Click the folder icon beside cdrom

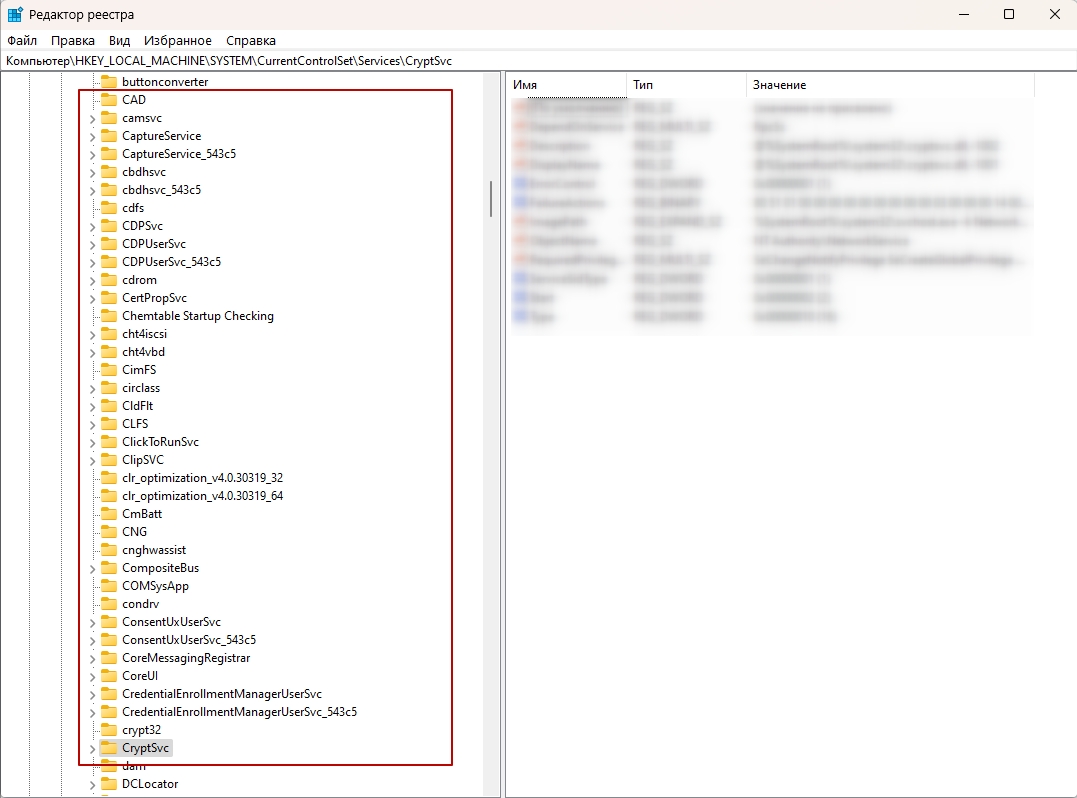(109, 280)
